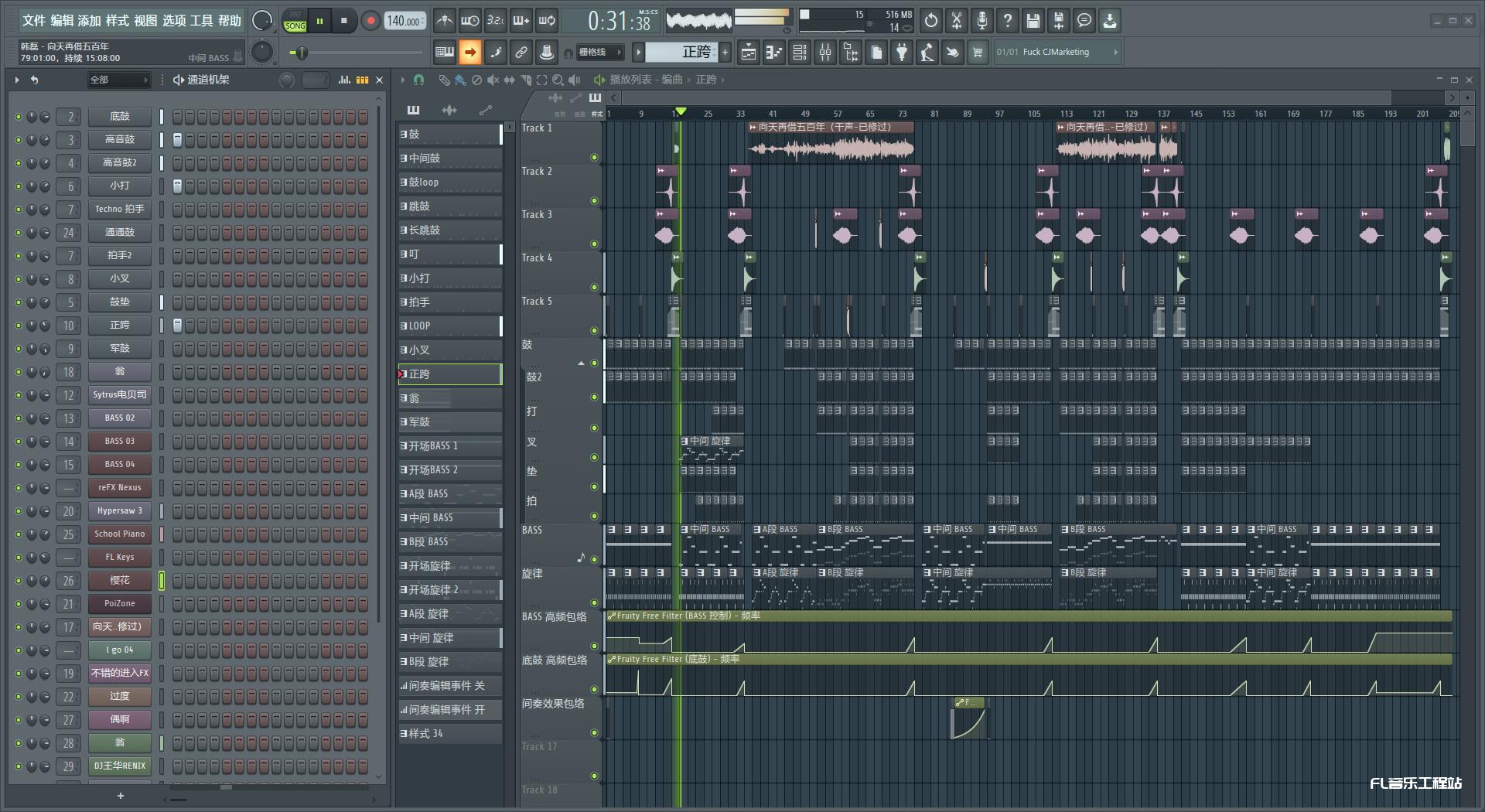Open the mixer window icon
Viewport: 1485px width, 812px height.
825,53
